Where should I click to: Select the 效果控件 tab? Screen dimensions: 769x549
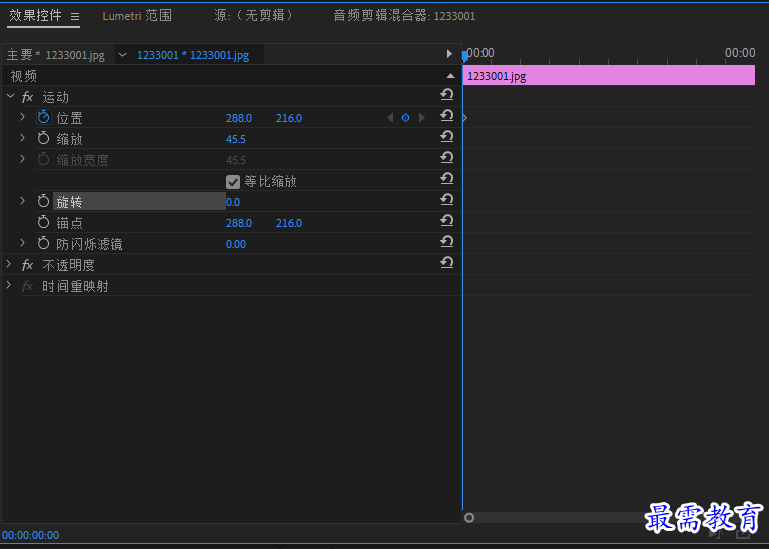point(35,16)
